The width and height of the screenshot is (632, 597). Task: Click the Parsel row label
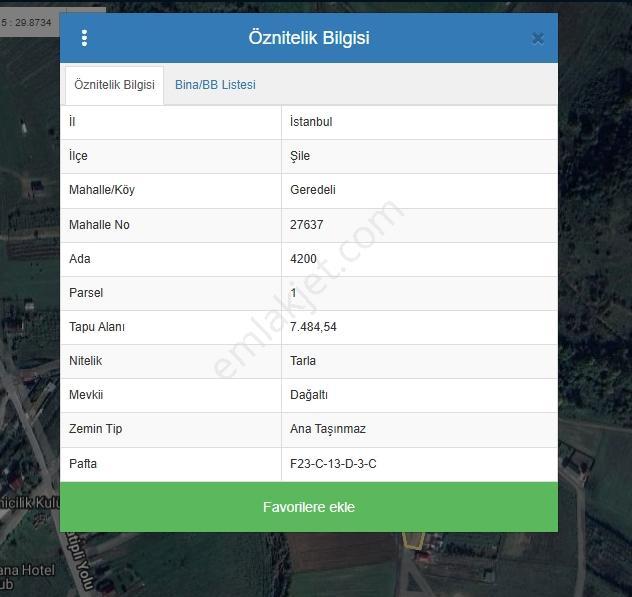[x=86, y=293]
